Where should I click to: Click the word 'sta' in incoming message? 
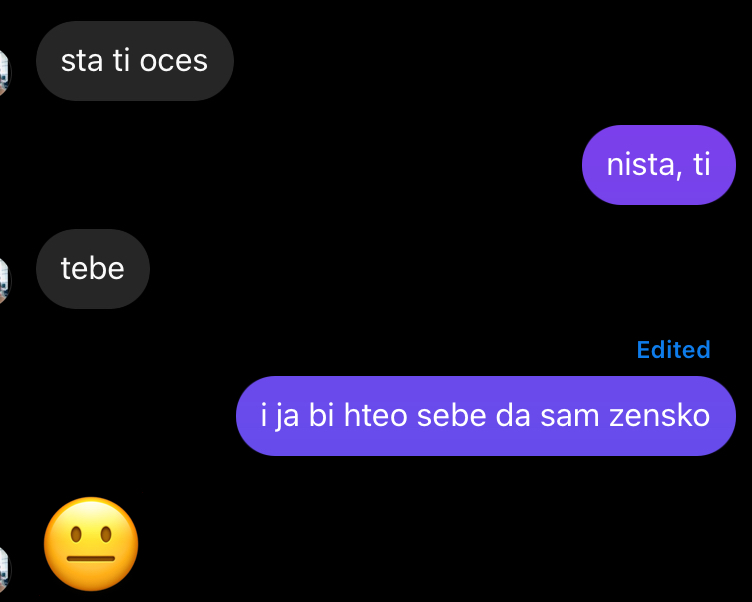click(82, 61)
